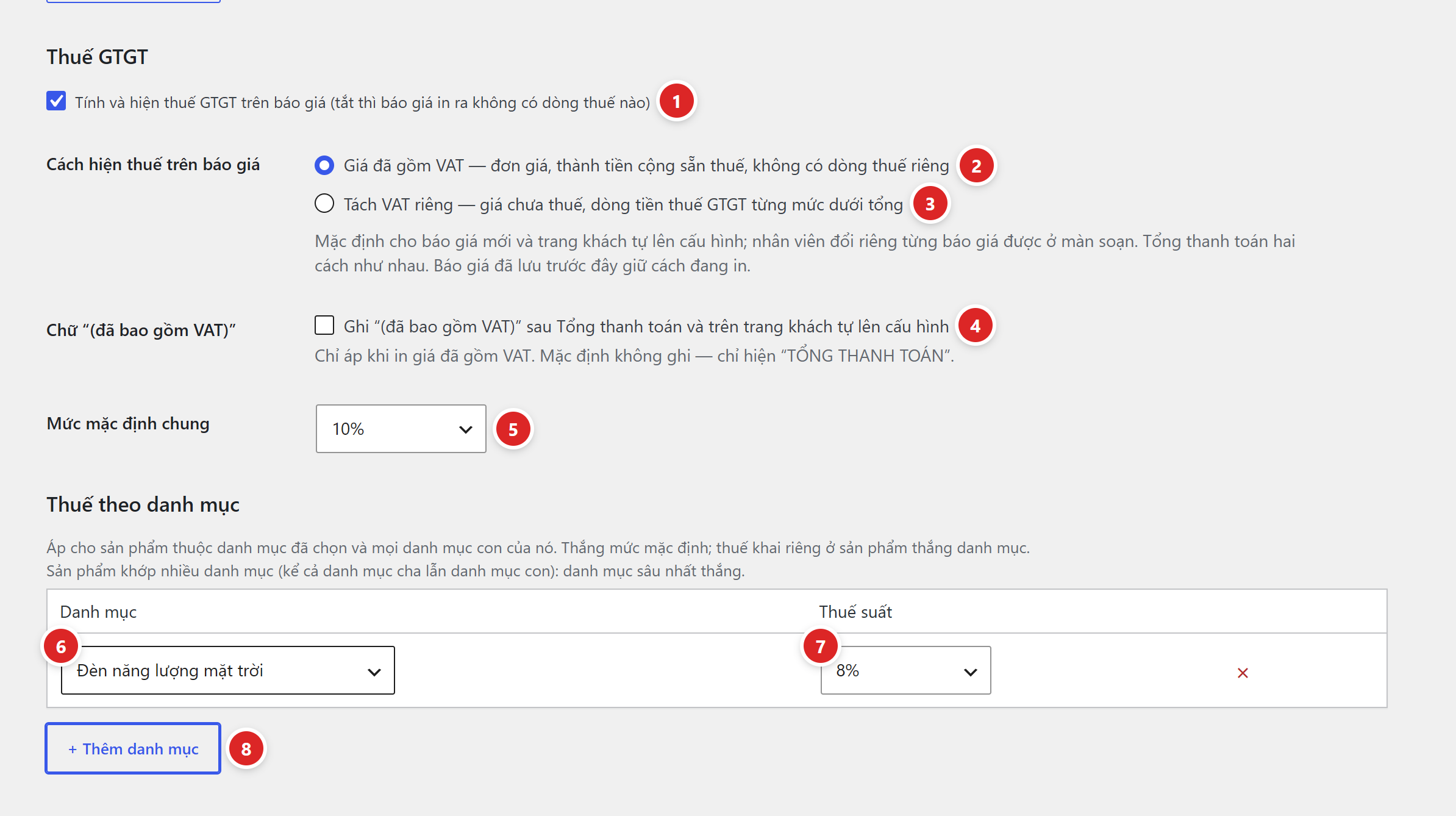Click the '+ Thêm danh mục' button
1456x816 pixels.
pyautogui.click(x=133, y=748)
